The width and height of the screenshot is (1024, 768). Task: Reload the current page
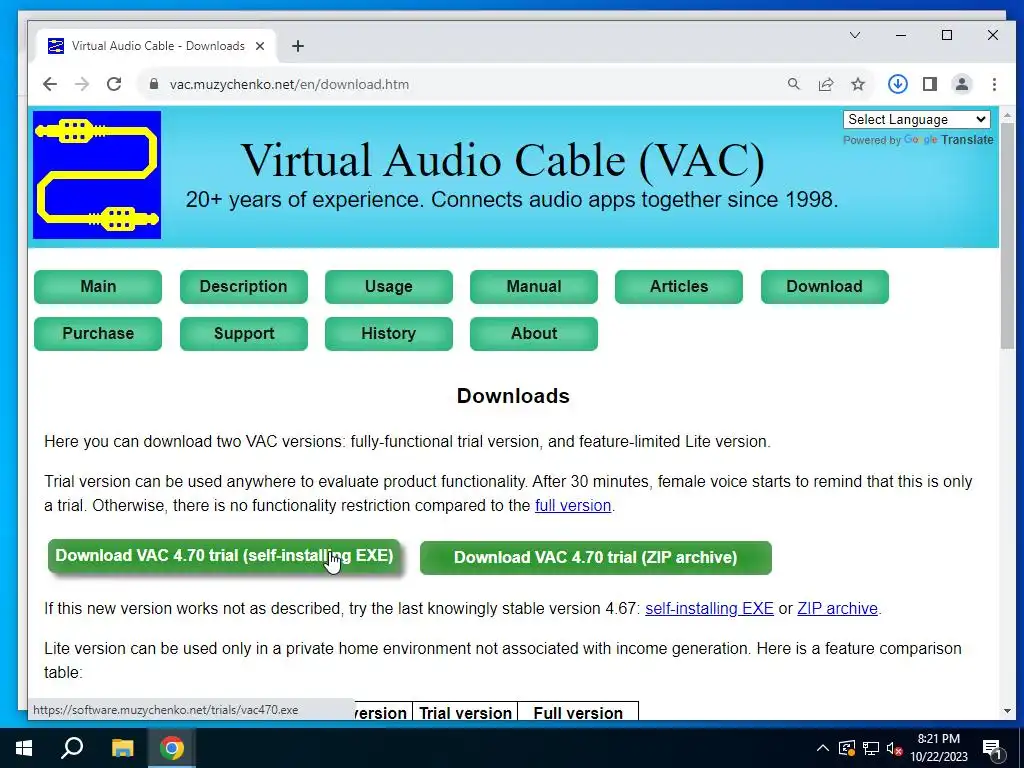pos(114,84)
